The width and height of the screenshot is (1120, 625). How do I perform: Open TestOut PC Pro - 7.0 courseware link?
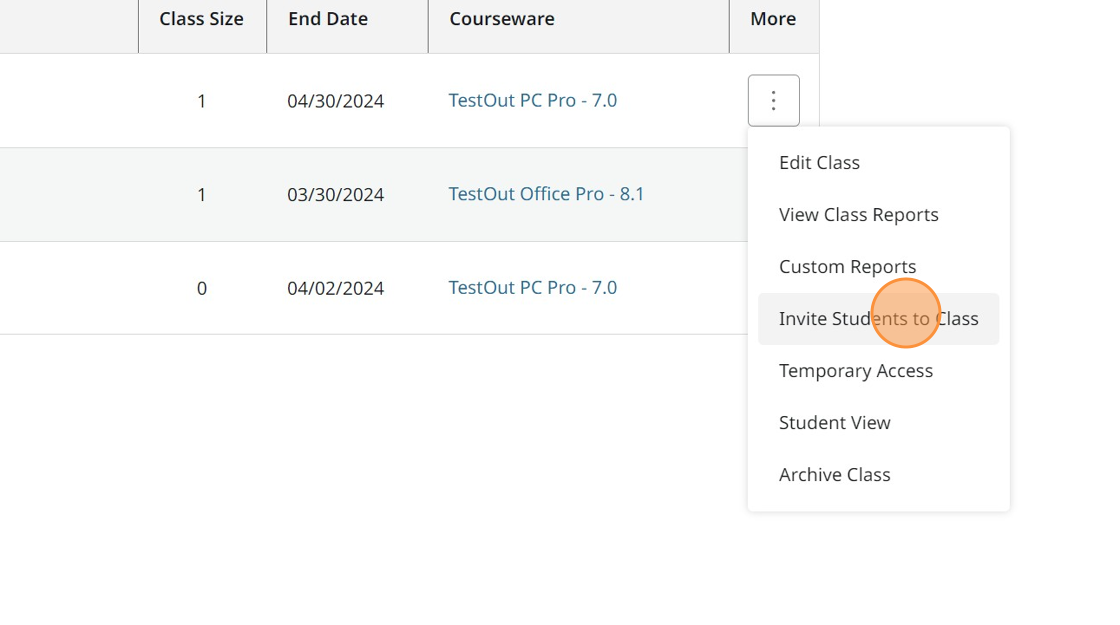tap(532, 100)
